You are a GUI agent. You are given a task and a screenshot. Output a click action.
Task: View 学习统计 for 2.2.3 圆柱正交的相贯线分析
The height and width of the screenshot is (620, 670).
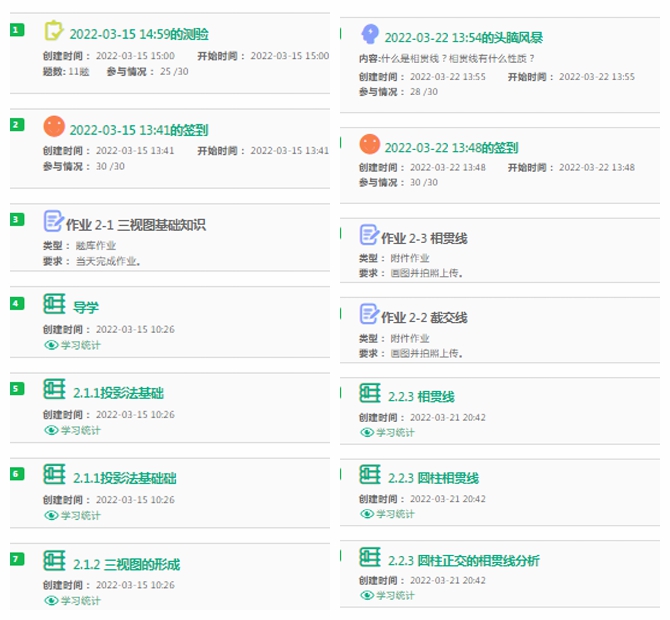click(388, 595)
